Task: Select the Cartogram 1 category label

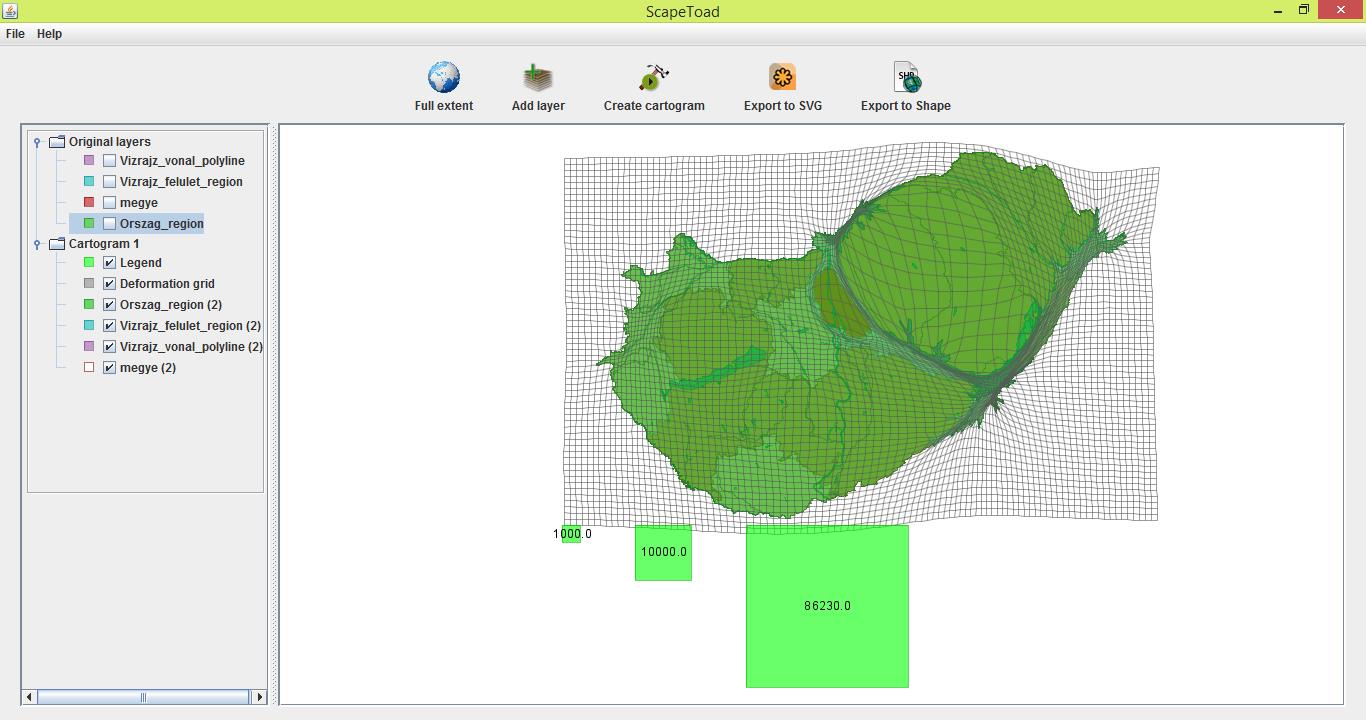Action: pyautogui.click(x=104, y=244)
